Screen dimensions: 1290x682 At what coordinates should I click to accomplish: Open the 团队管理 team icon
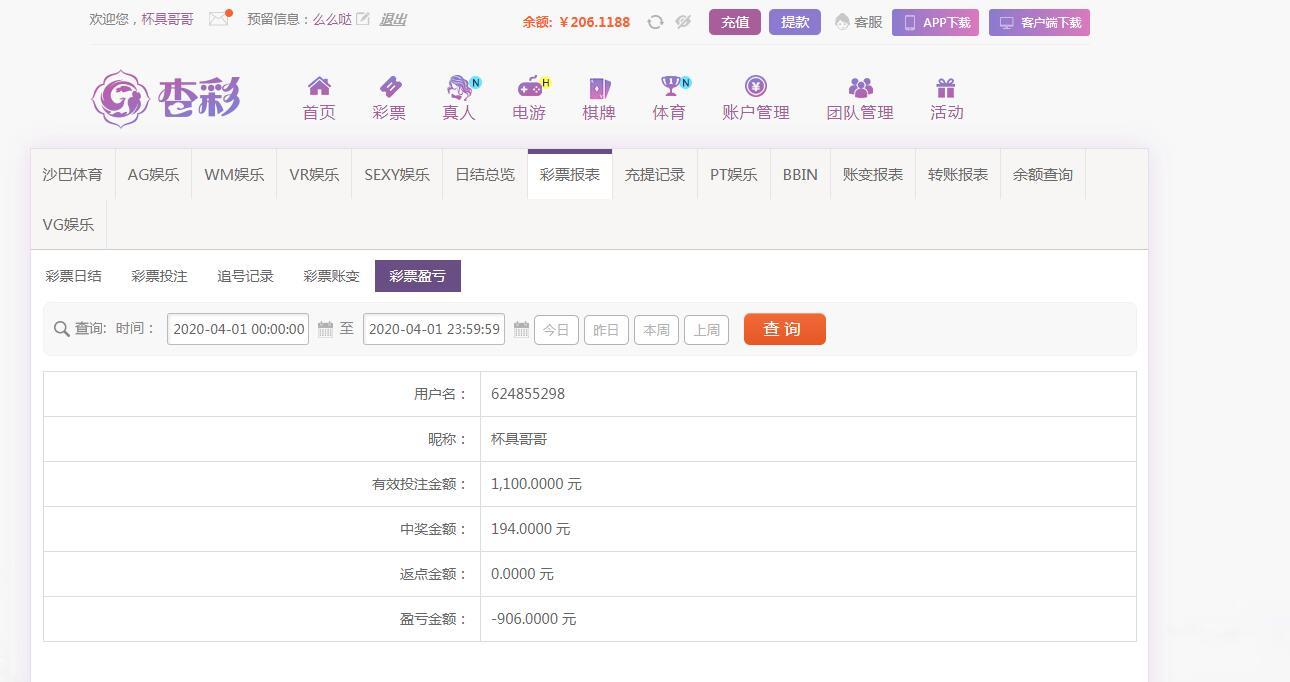point(860,88)
